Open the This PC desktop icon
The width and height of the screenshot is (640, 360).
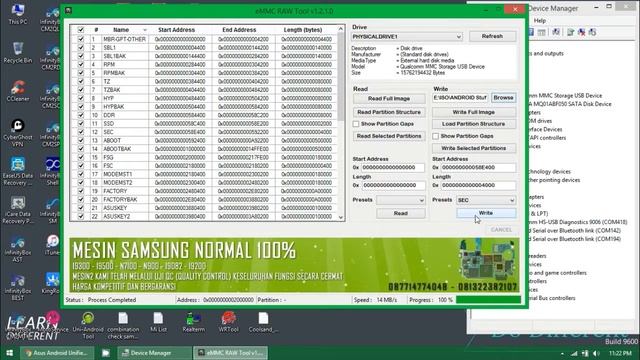18,13
